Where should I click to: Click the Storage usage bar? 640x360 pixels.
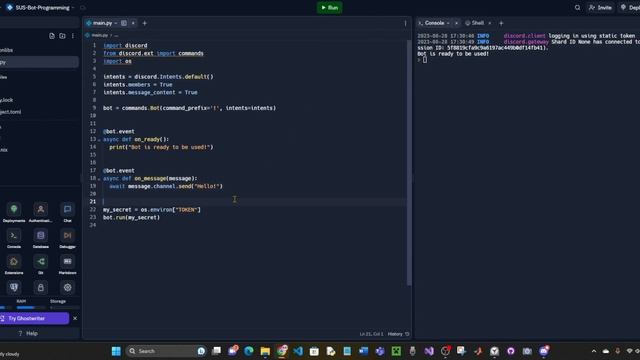pyautogui.click(x=64, y=307)
